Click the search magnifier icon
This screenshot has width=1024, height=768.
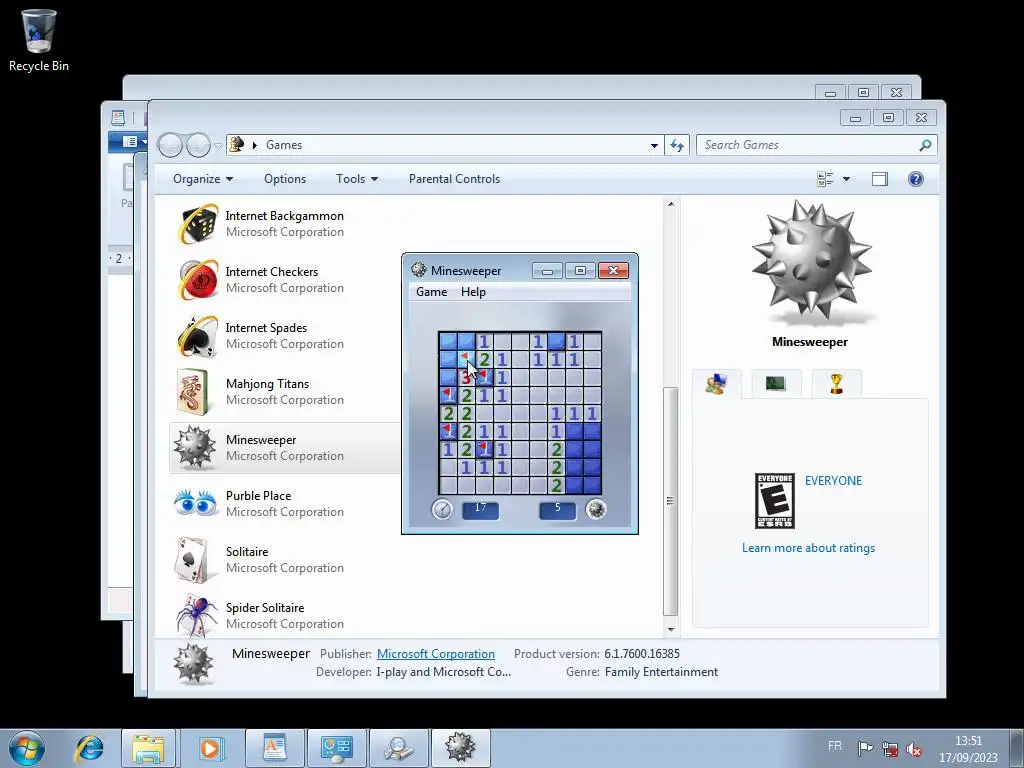[925, 145]
